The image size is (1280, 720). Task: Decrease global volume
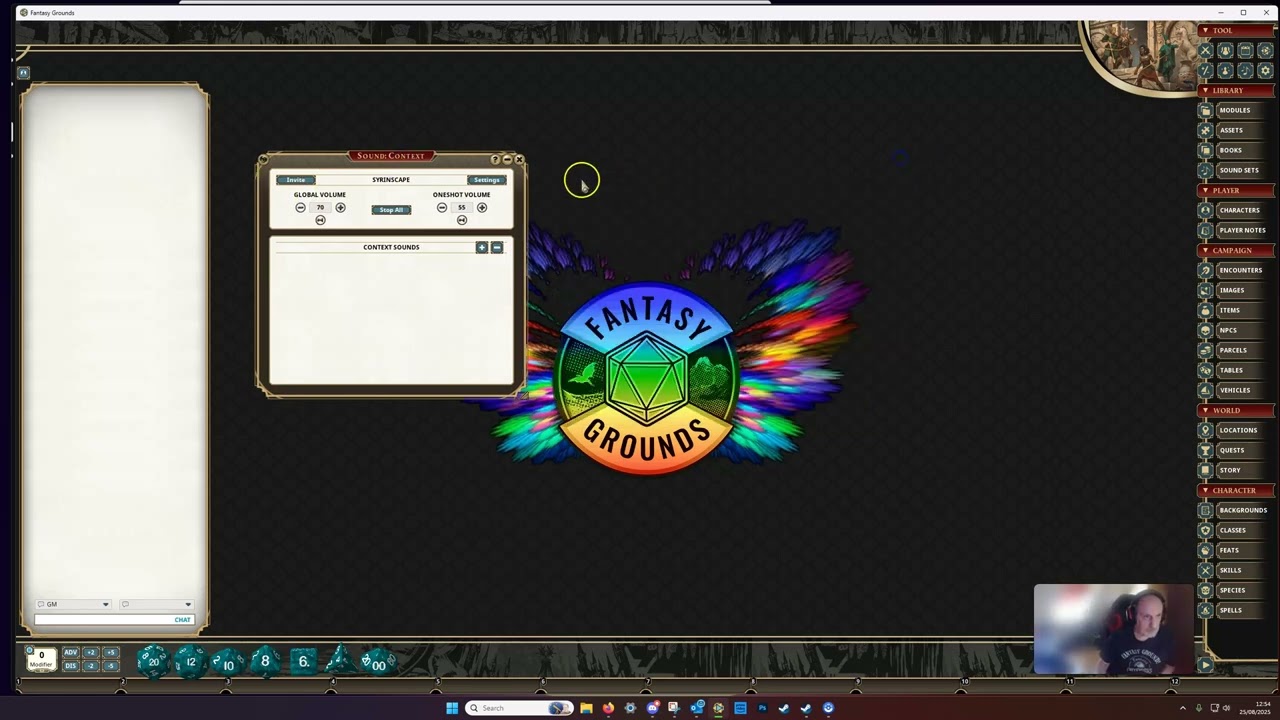(x=300, y=208)
